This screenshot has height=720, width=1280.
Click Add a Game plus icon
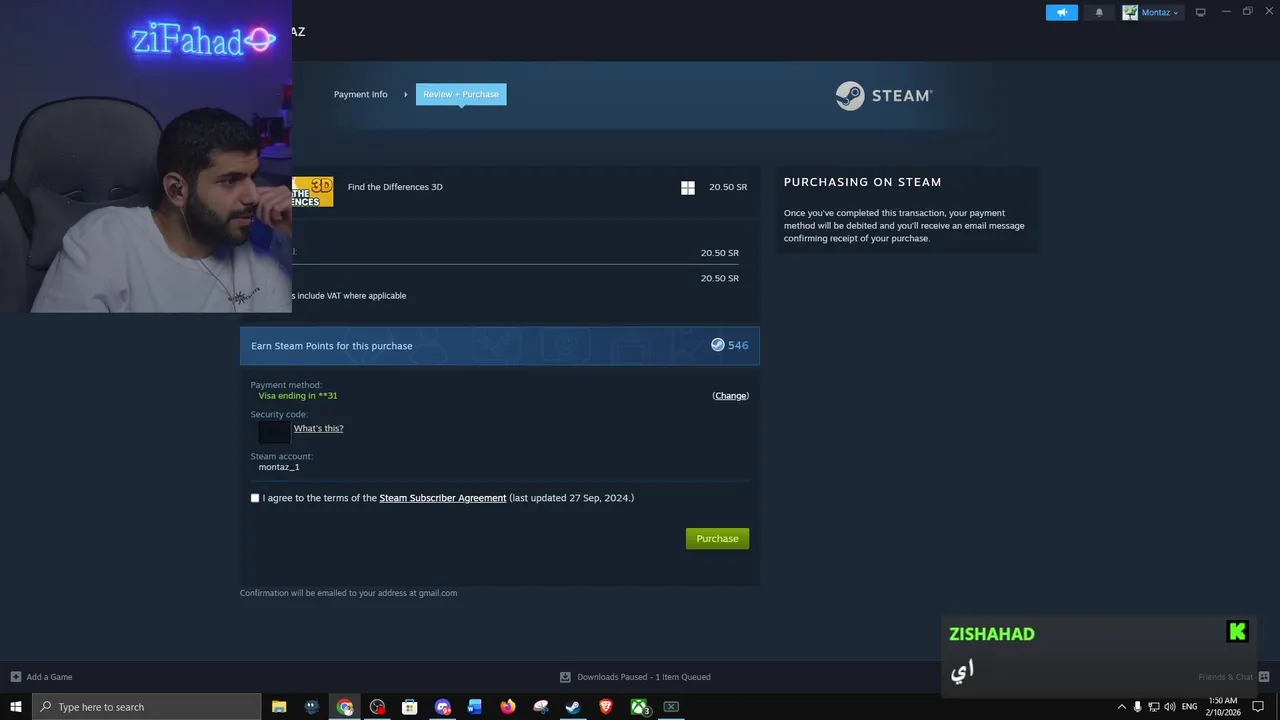point(16,677)
